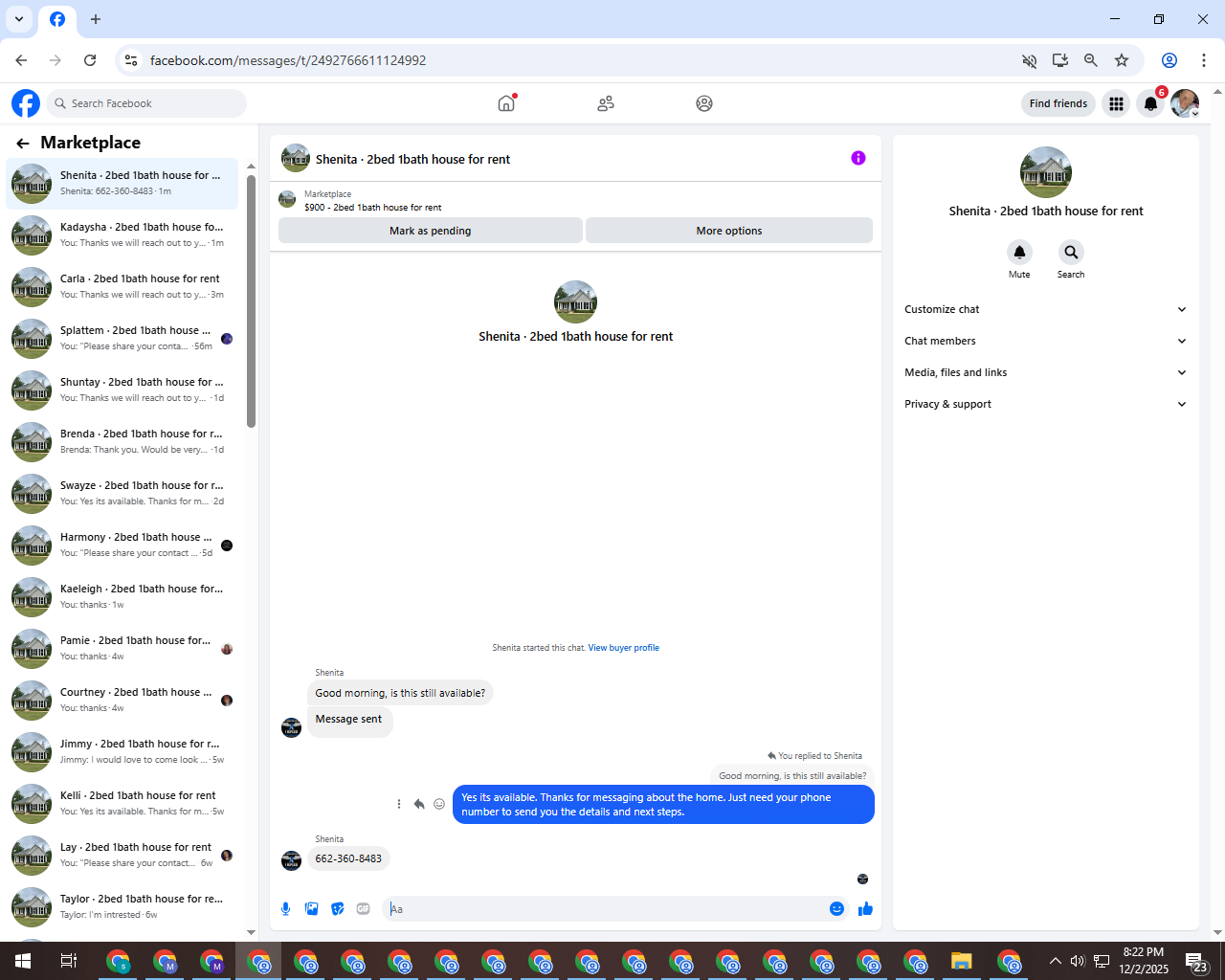The width and height of the screenshot is (1225, 980).
Task: Open View buyer profile link
Action: tap(624, 648)
